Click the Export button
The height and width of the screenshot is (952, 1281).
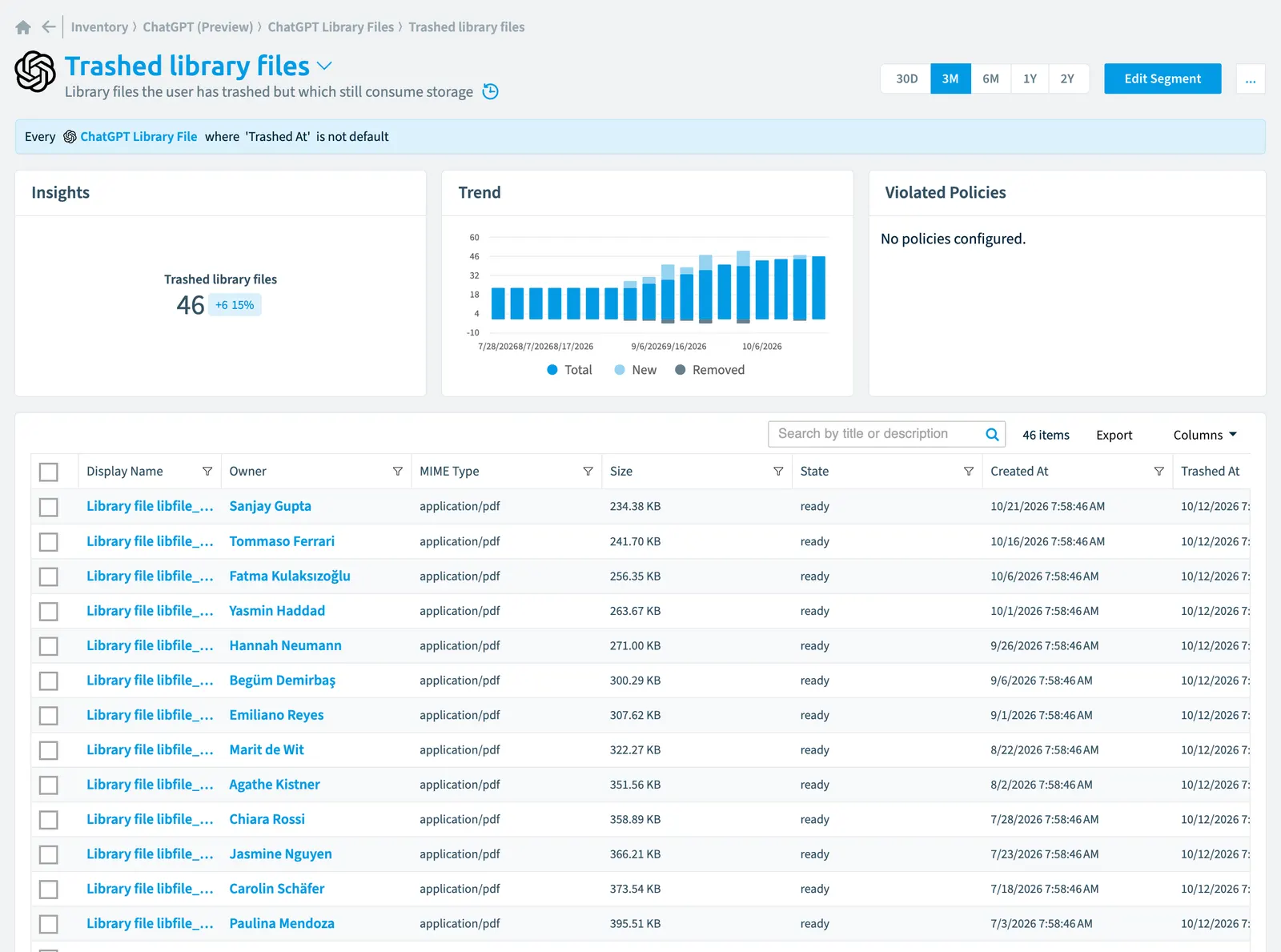(1114, 435)
